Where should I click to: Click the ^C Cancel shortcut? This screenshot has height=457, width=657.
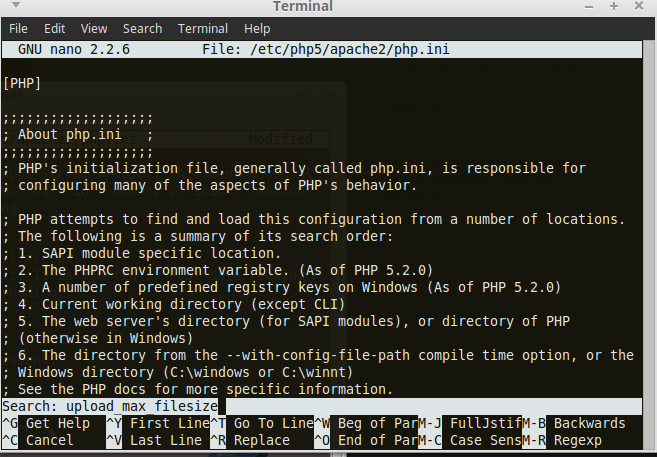38,441
